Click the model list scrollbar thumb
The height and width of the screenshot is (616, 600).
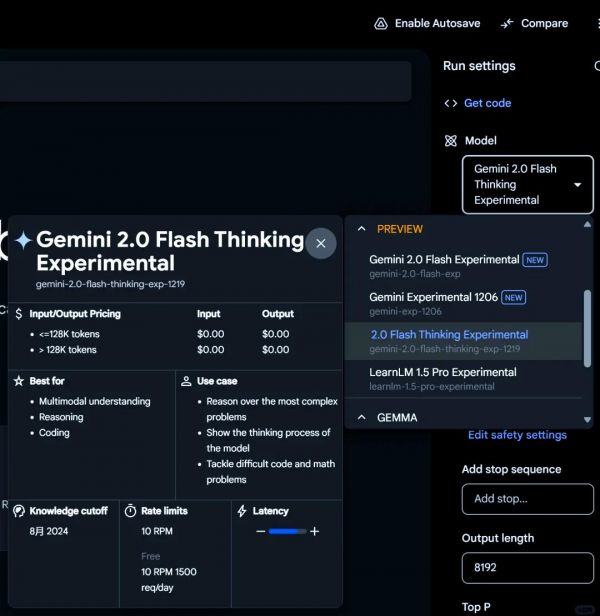pyautogui.click(x=587, y=329)
